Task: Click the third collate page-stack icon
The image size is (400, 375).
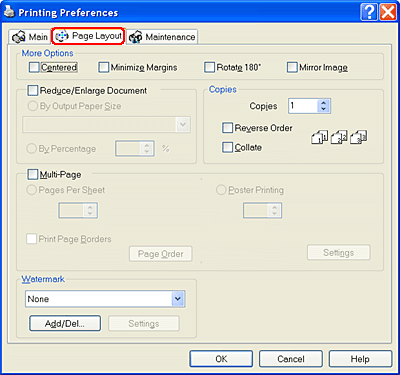Action: coord(358,137)
